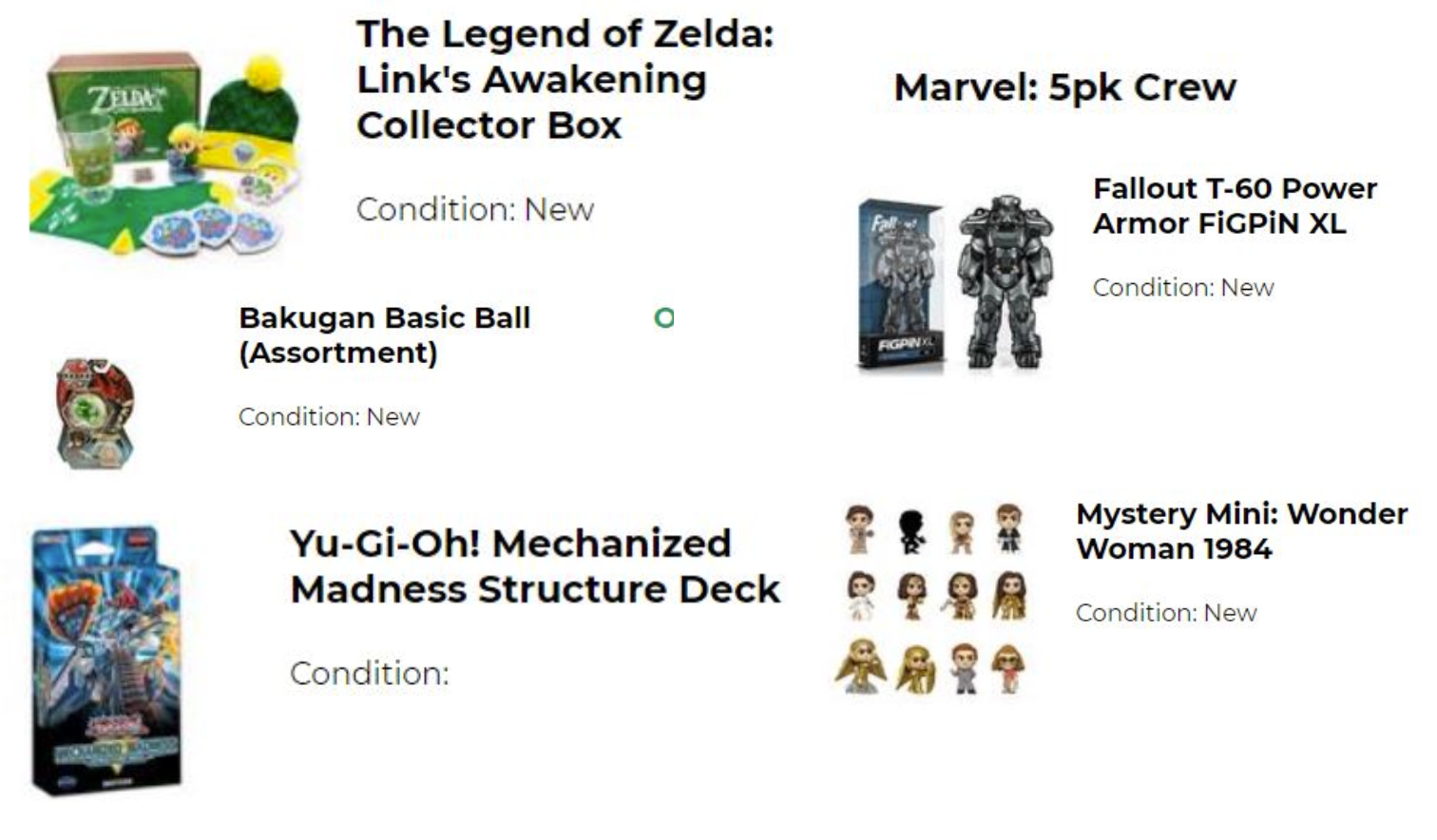The height and width of the screenshot is (840, 1437).
Task: Click Condition: New under Wonder Woman 1984
Action: click(1166, 613)
